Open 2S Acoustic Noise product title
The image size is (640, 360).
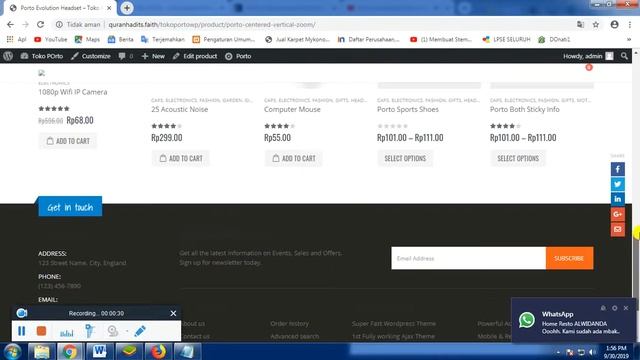coord(180,109)
